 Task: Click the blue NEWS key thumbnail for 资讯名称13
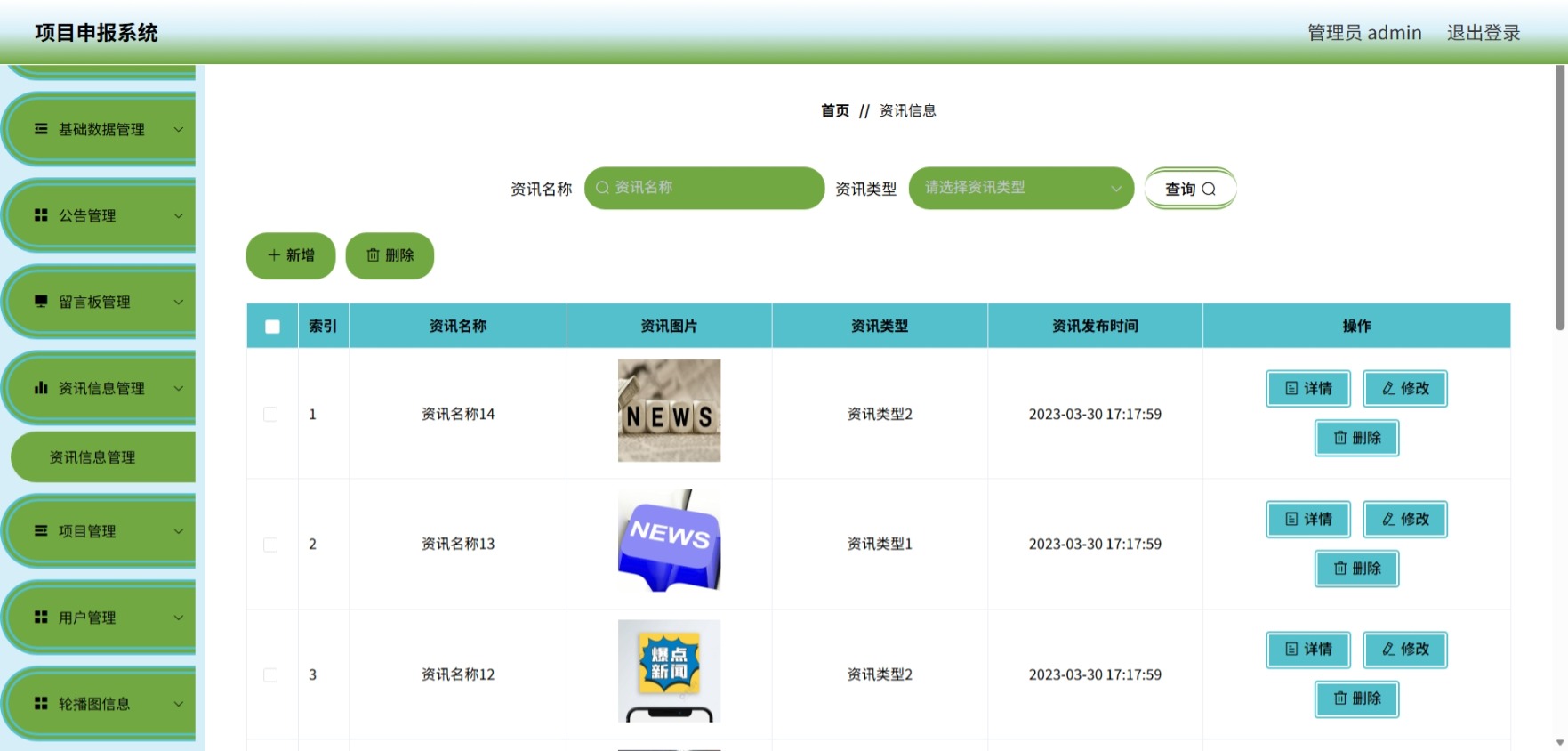[x=670, y=541]
